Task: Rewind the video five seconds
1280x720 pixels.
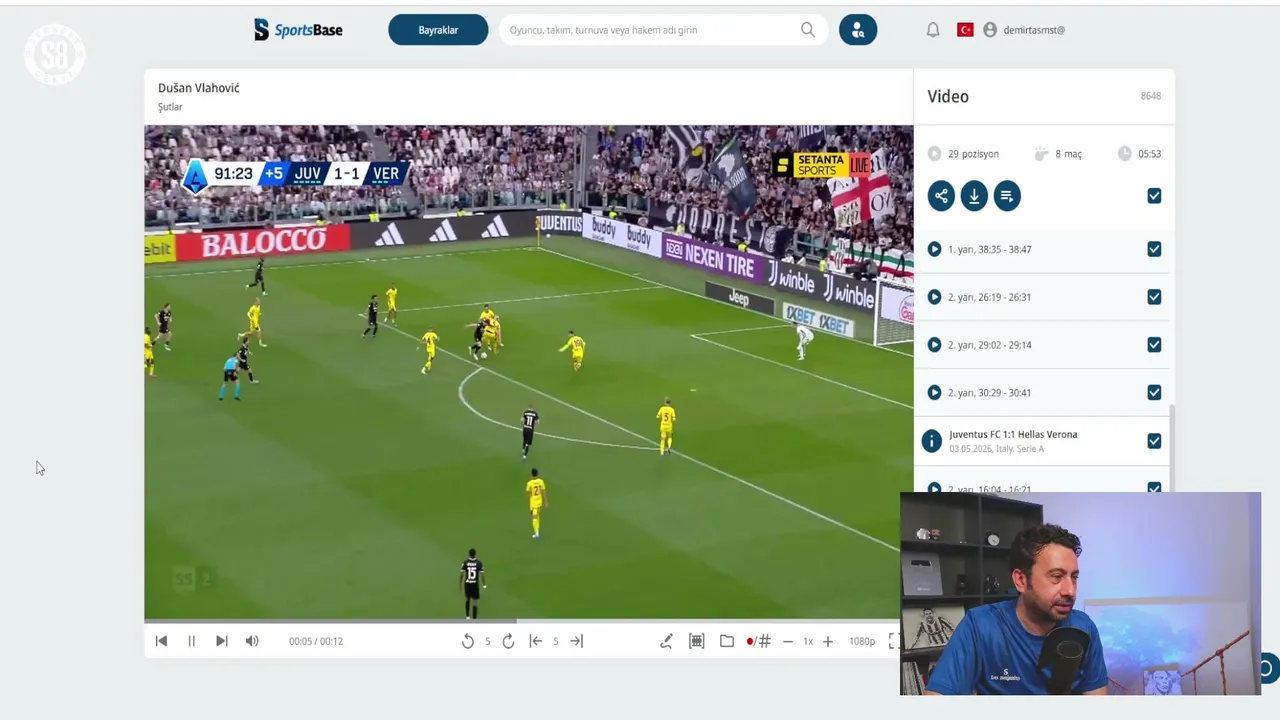Action: pos(468,641)
